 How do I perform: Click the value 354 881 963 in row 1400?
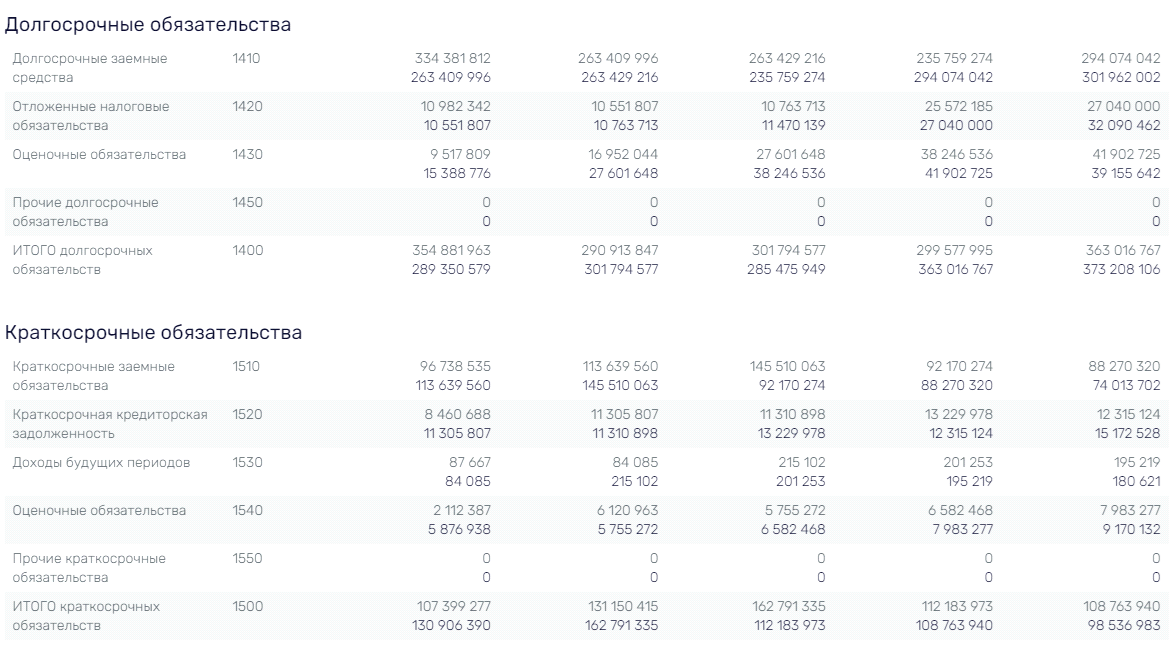[x=451, y=251]
